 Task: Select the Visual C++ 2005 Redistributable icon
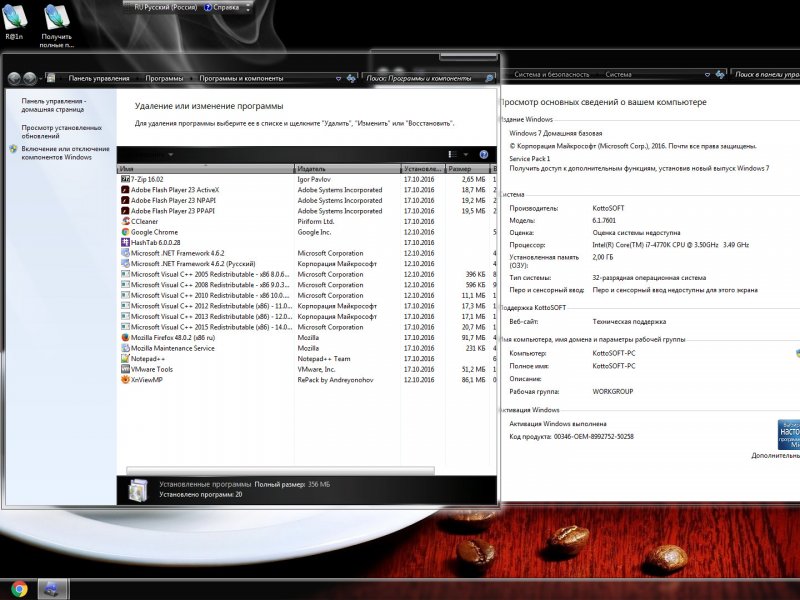126,274
